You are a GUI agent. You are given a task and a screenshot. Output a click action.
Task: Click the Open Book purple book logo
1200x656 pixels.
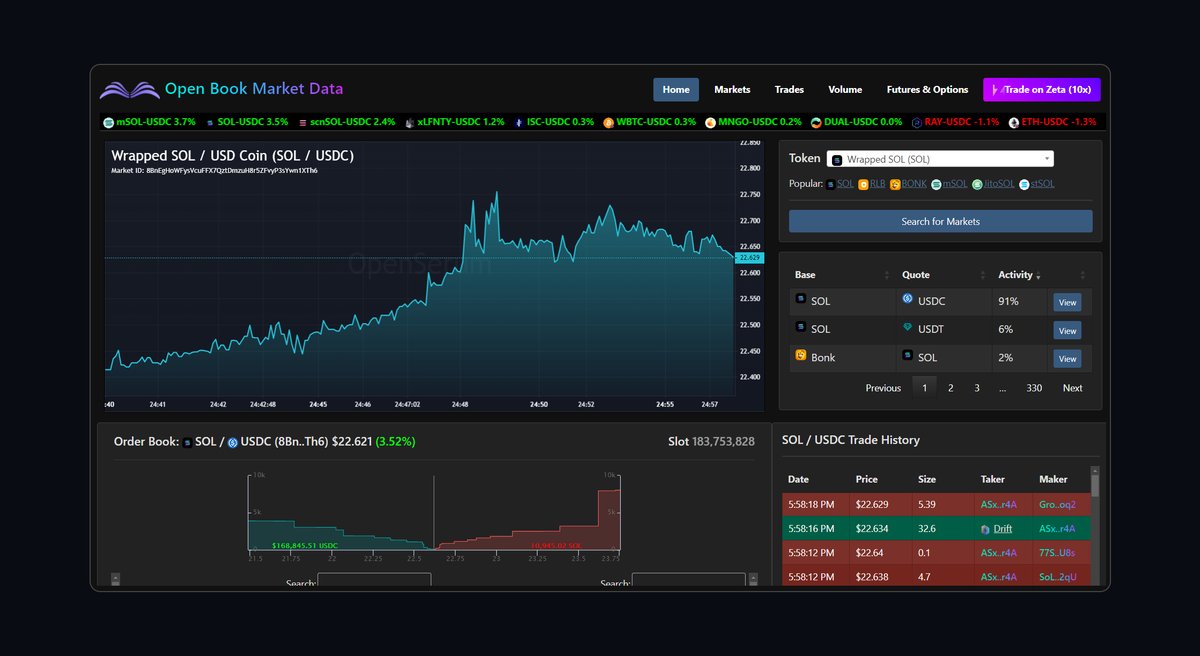tap(130, 89)
